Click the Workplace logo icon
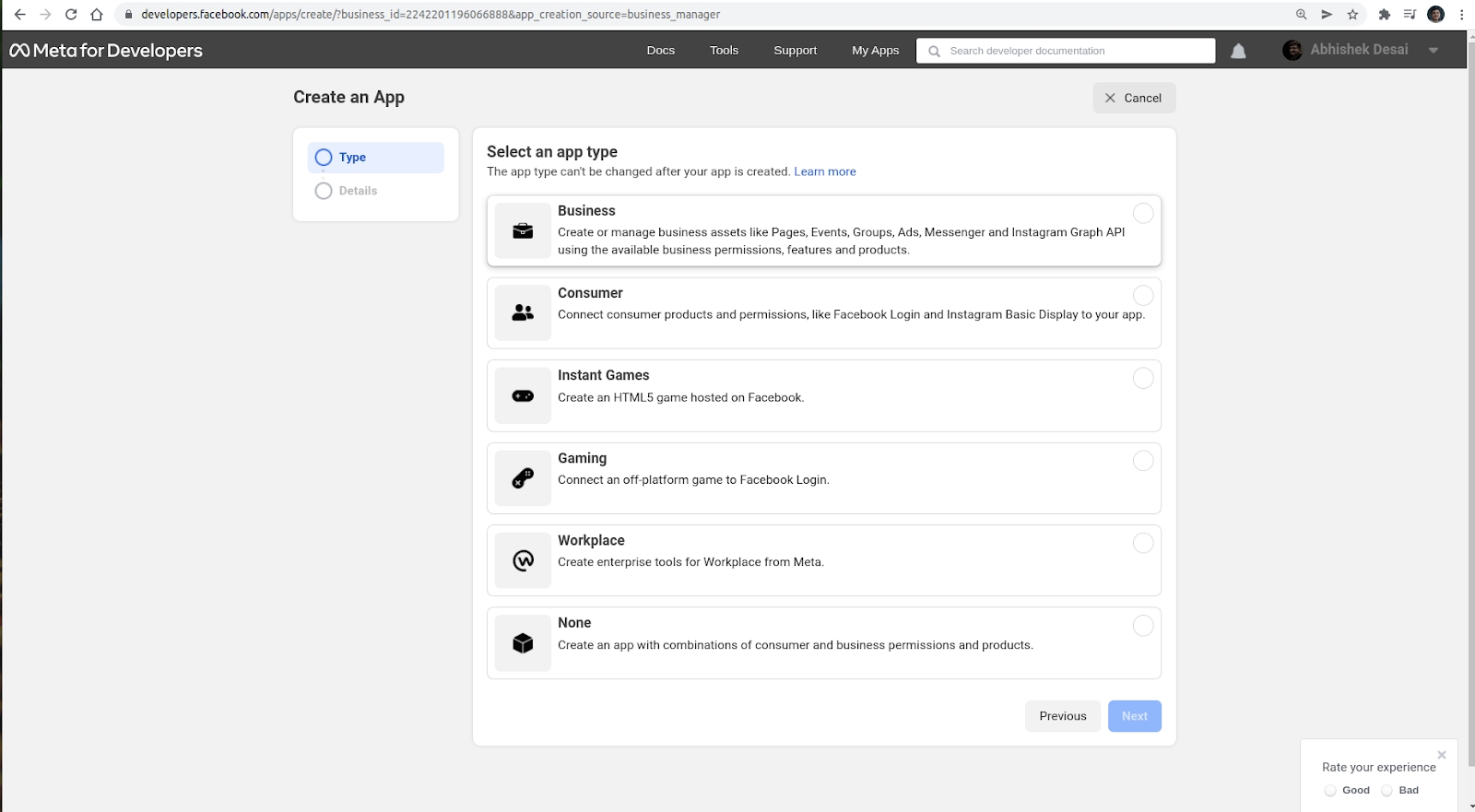This screenshot has width=1475, height=812. pos(523,560)
